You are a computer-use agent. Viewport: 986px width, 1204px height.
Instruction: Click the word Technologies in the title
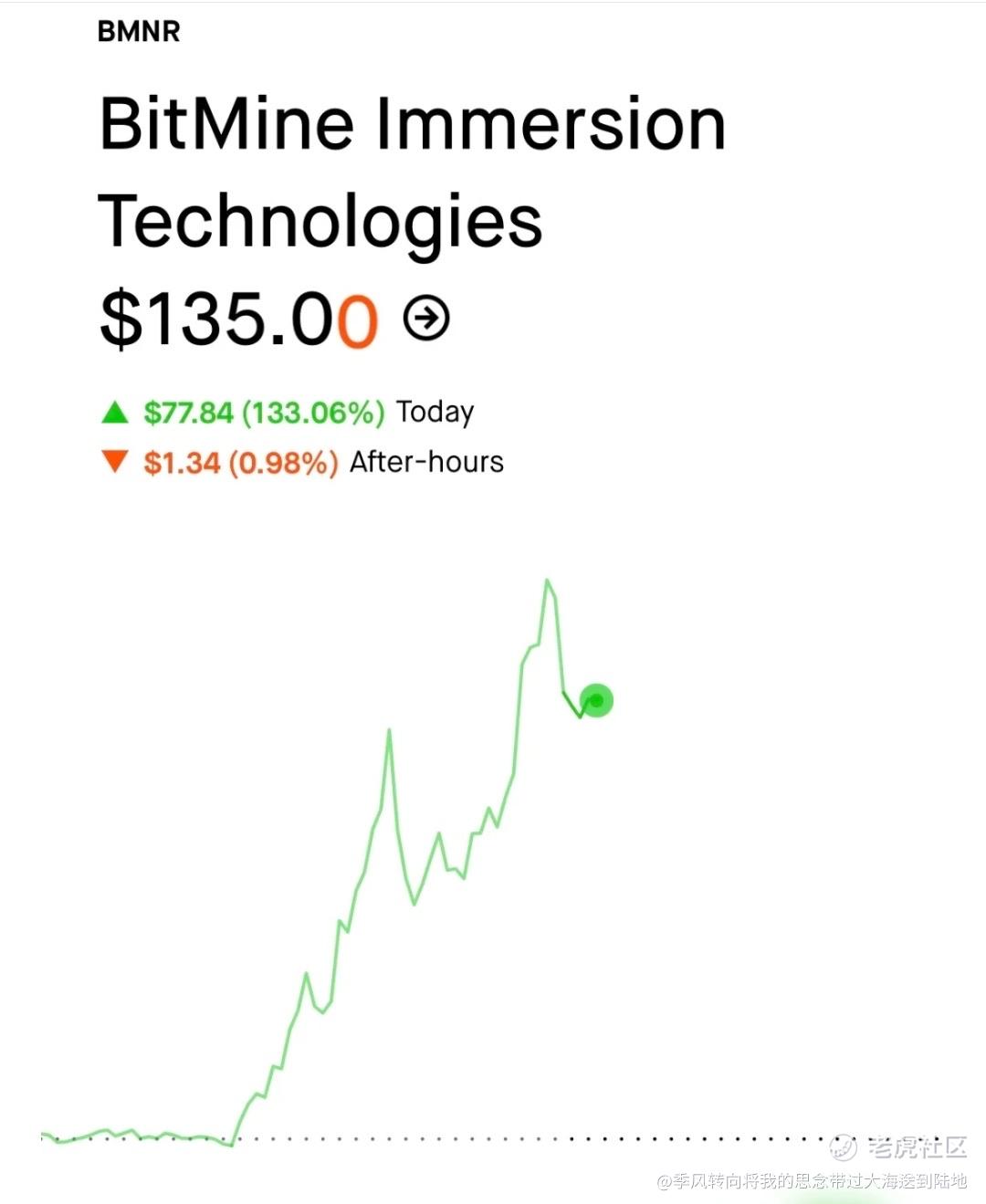(x=320, y=222)
